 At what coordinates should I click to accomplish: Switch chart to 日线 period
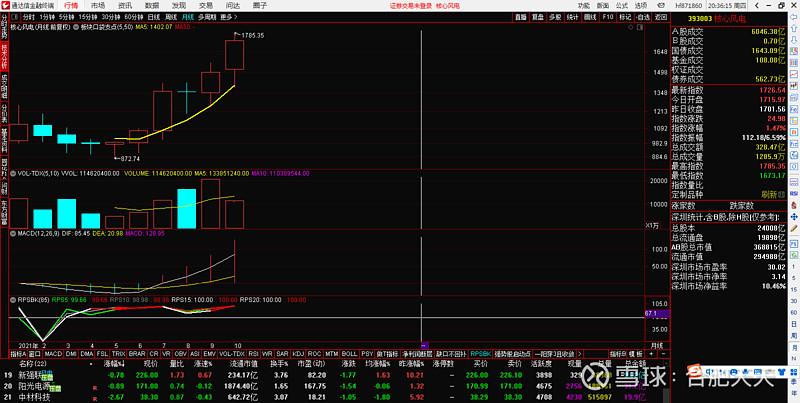tap(153, 17)
